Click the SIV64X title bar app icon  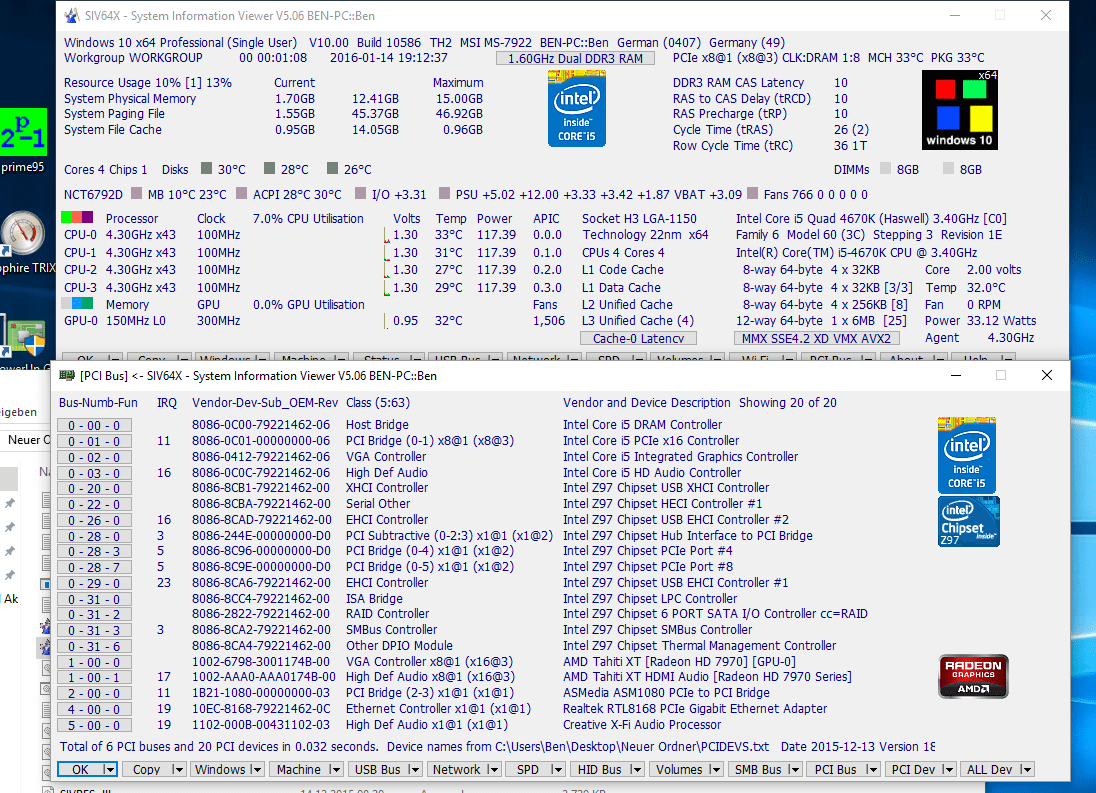pyautogui.click(x=71, y=15)
